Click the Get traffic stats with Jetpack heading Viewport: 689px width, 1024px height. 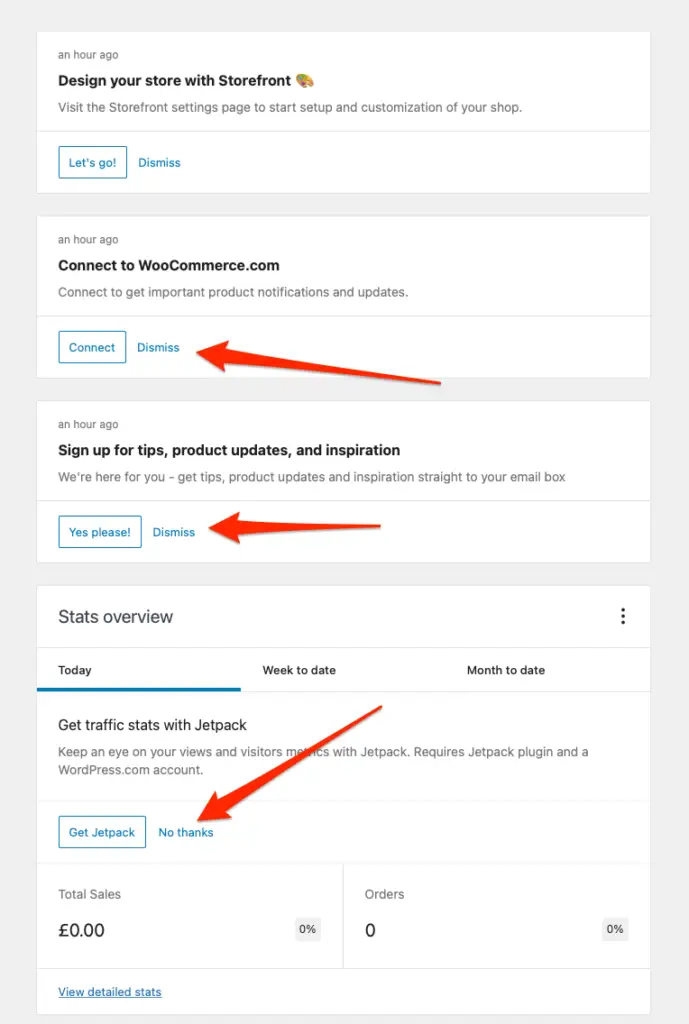[152, 724]
